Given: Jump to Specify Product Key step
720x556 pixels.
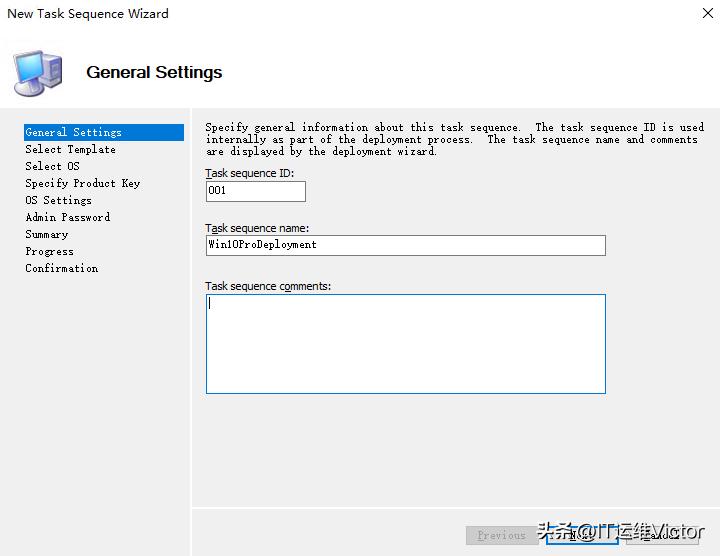Looking at the screenshot, I should (x=82, y=183).
